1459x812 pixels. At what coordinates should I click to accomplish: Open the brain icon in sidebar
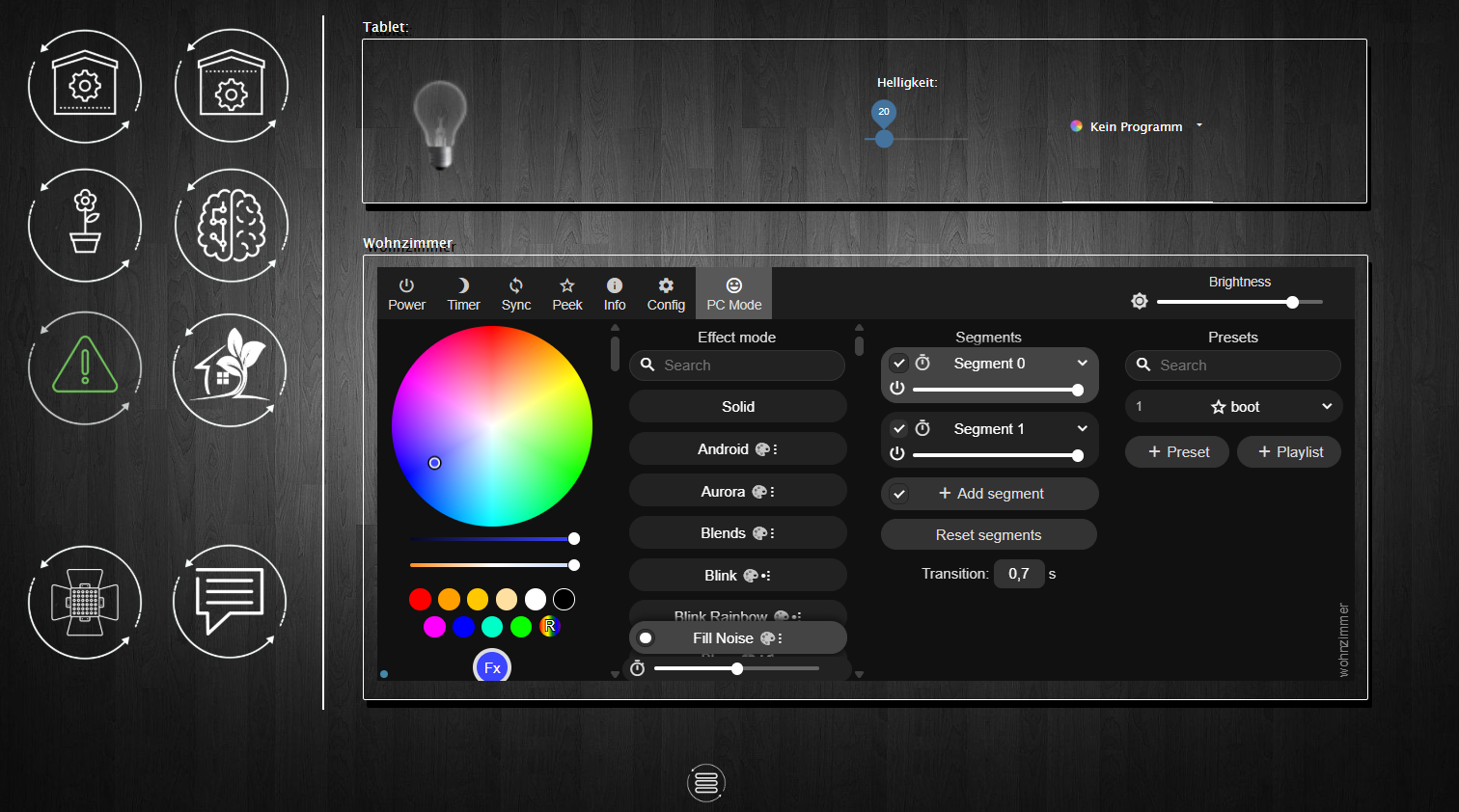point(231,226)
